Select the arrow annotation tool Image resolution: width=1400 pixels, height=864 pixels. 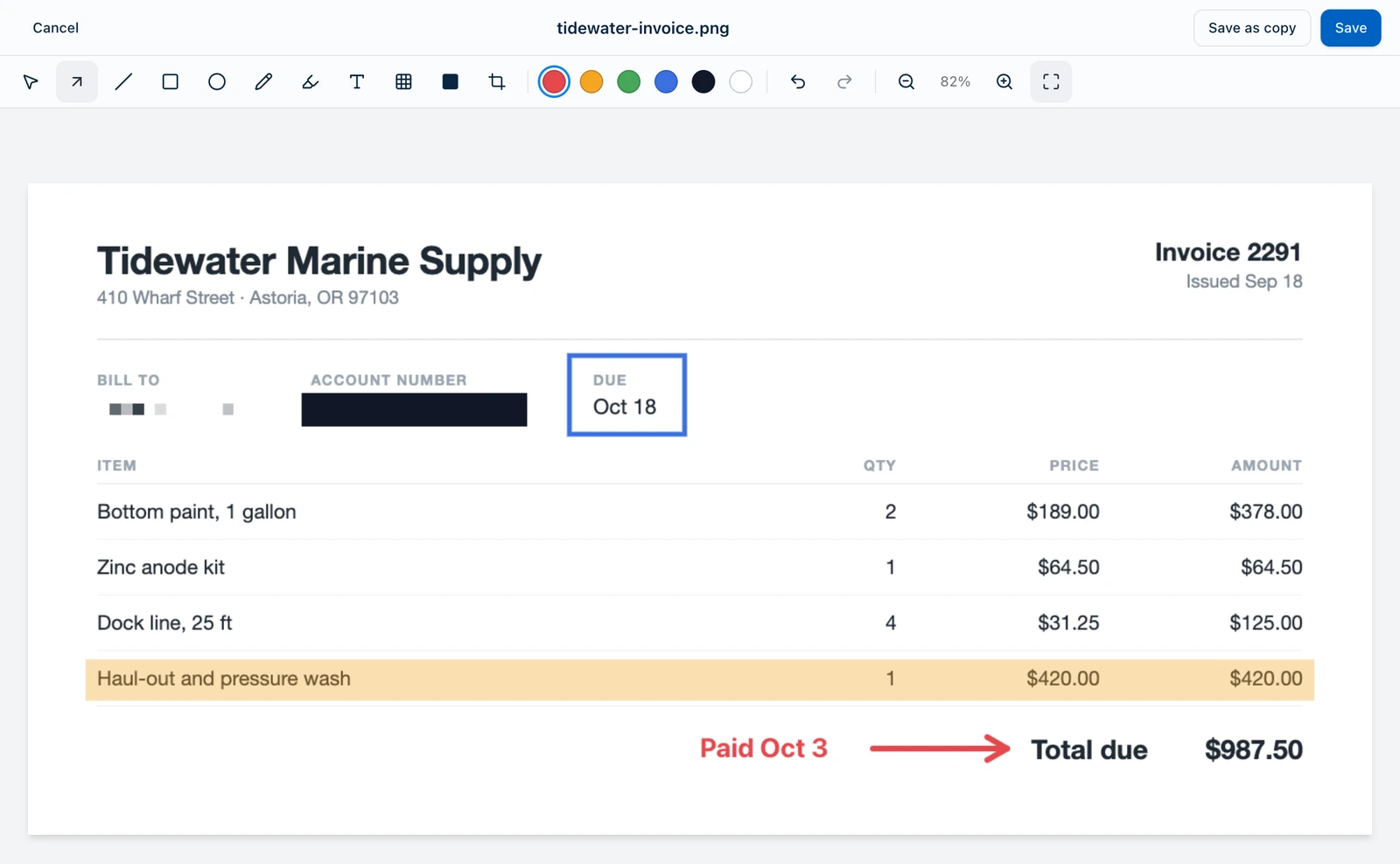[77, 81]
